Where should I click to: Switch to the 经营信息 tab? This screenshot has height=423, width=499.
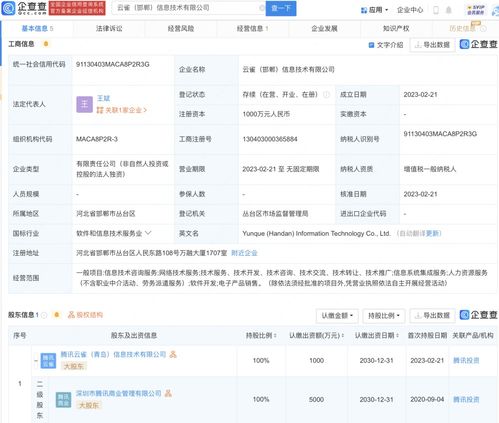[252, 29]
